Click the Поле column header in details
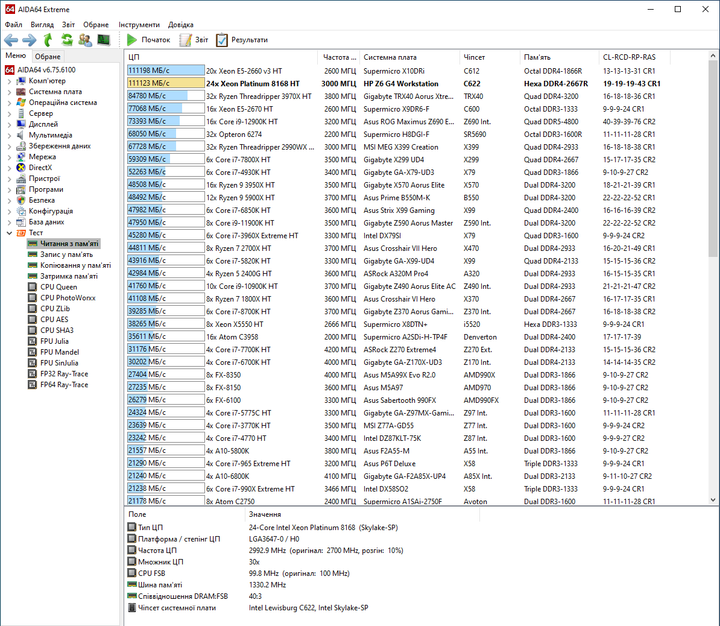Screen dimensions: 720x626 pyautogui.click(x=185, y=514)
